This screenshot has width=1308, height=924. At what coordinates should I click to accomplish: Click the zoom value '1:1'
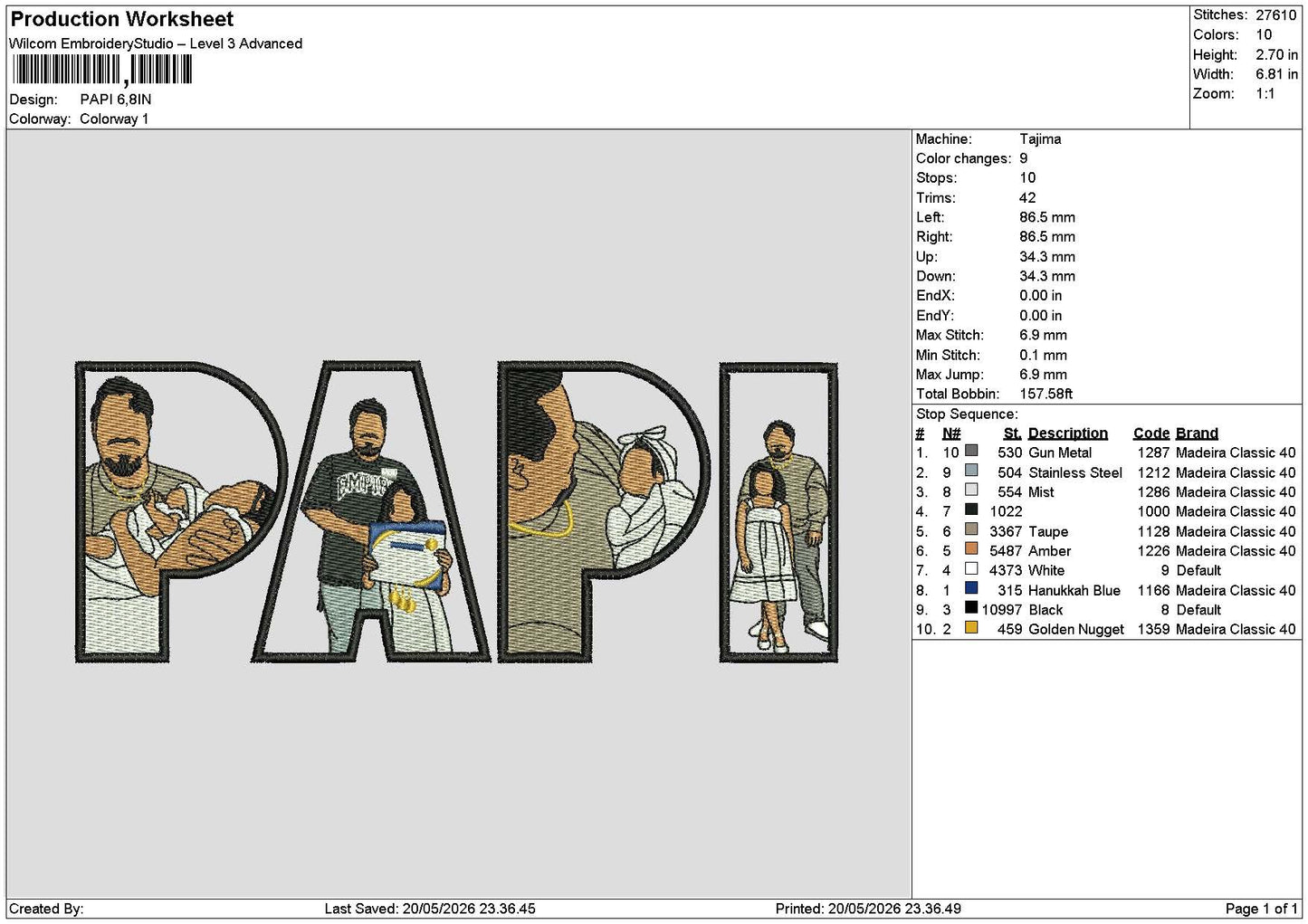tap(1265, 93)
